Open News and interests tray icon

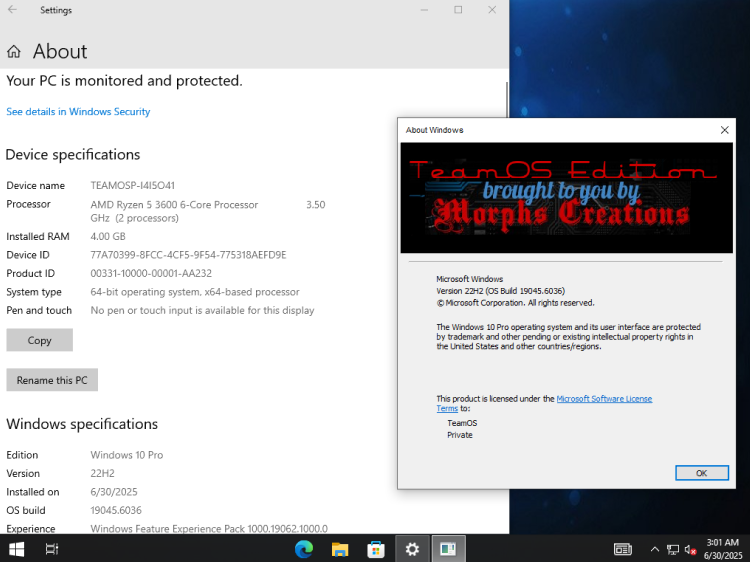coord(623,549)
